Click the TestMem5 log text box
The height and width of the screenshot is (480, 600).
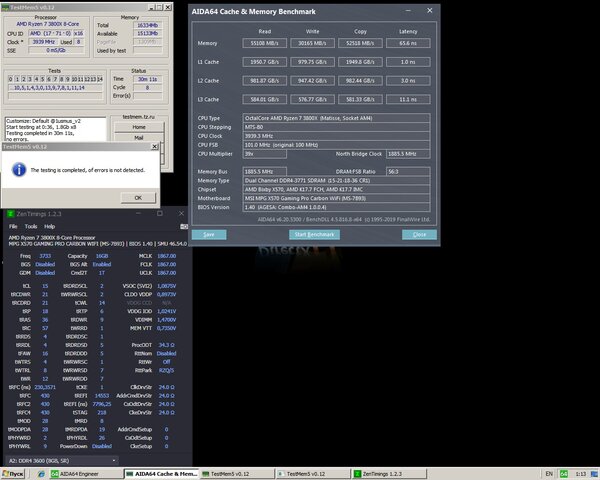(56, 130)
